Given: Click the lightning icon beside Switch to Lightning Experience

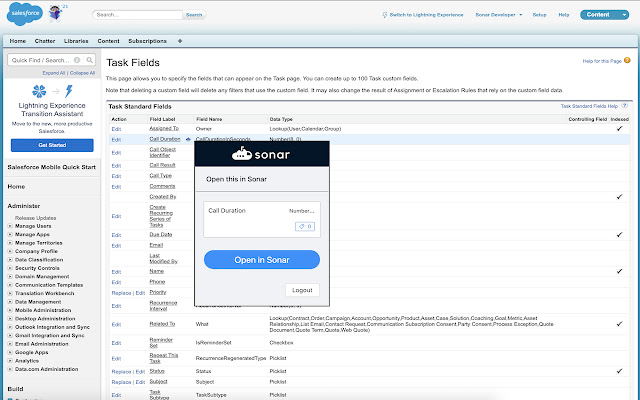Looking at the screenshot, I should 384,15.
